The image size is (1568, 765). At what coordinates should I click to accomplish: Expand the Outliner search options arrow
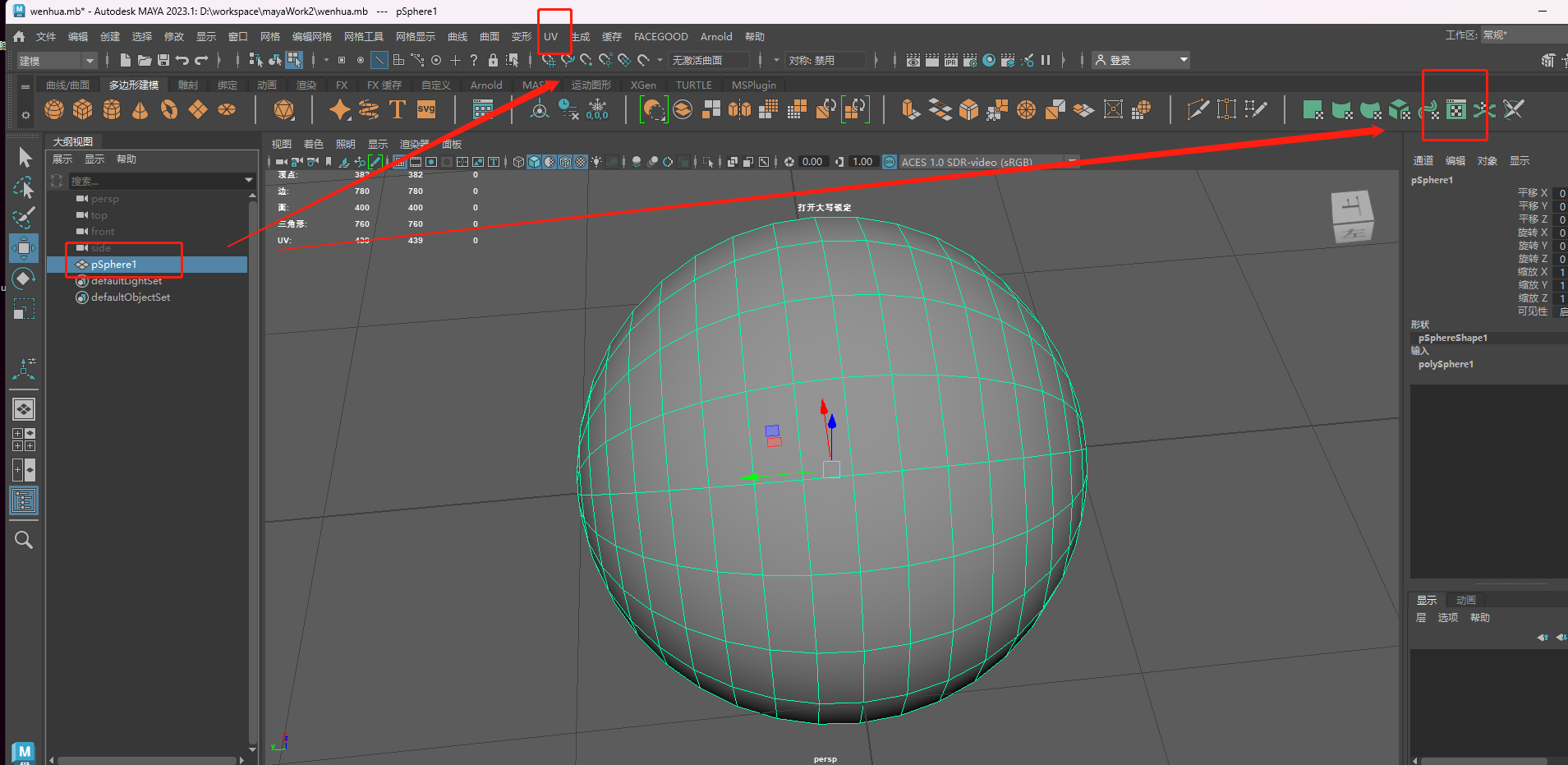[x=249, y=181]
